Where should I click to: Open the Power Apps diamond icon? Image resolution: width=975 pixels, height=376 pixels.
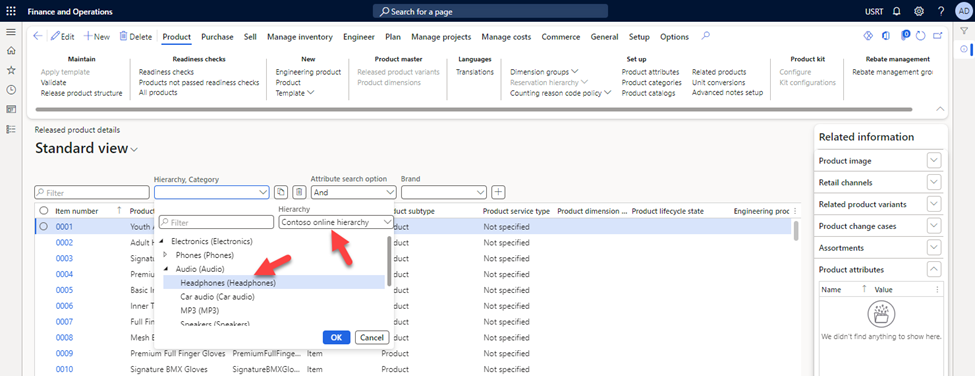[869, 36]
